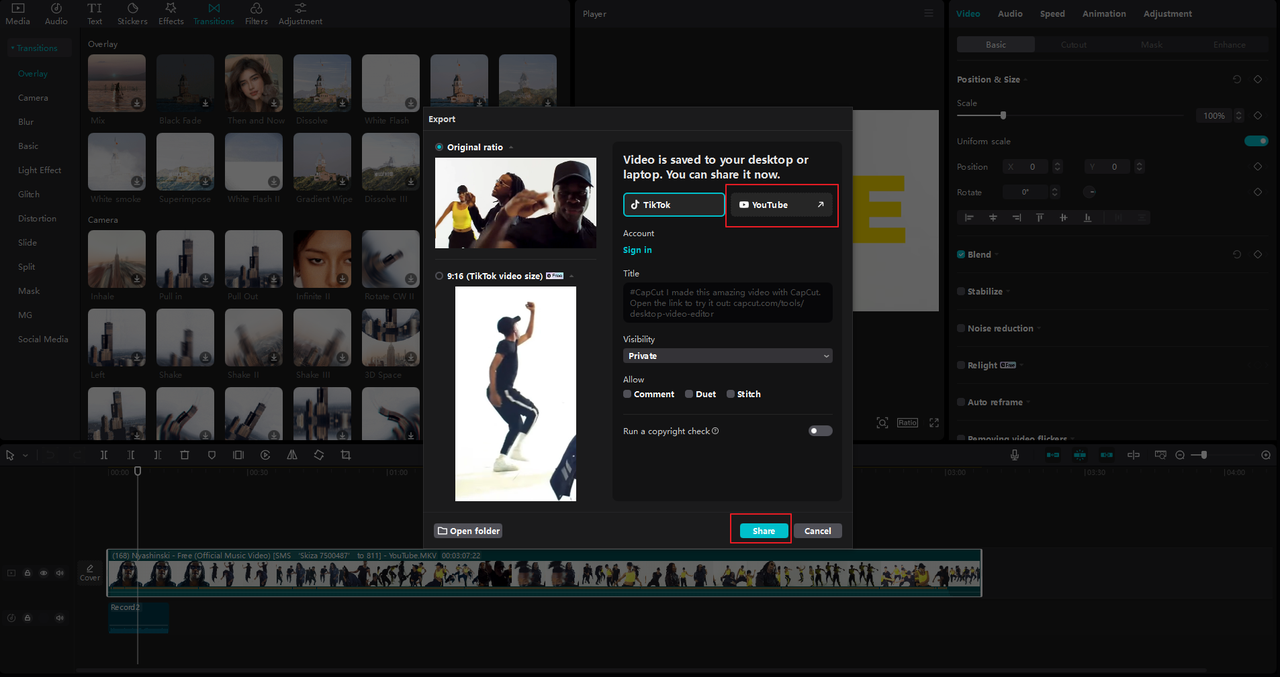Open the Visibility Private dropdown

point(727,356)
